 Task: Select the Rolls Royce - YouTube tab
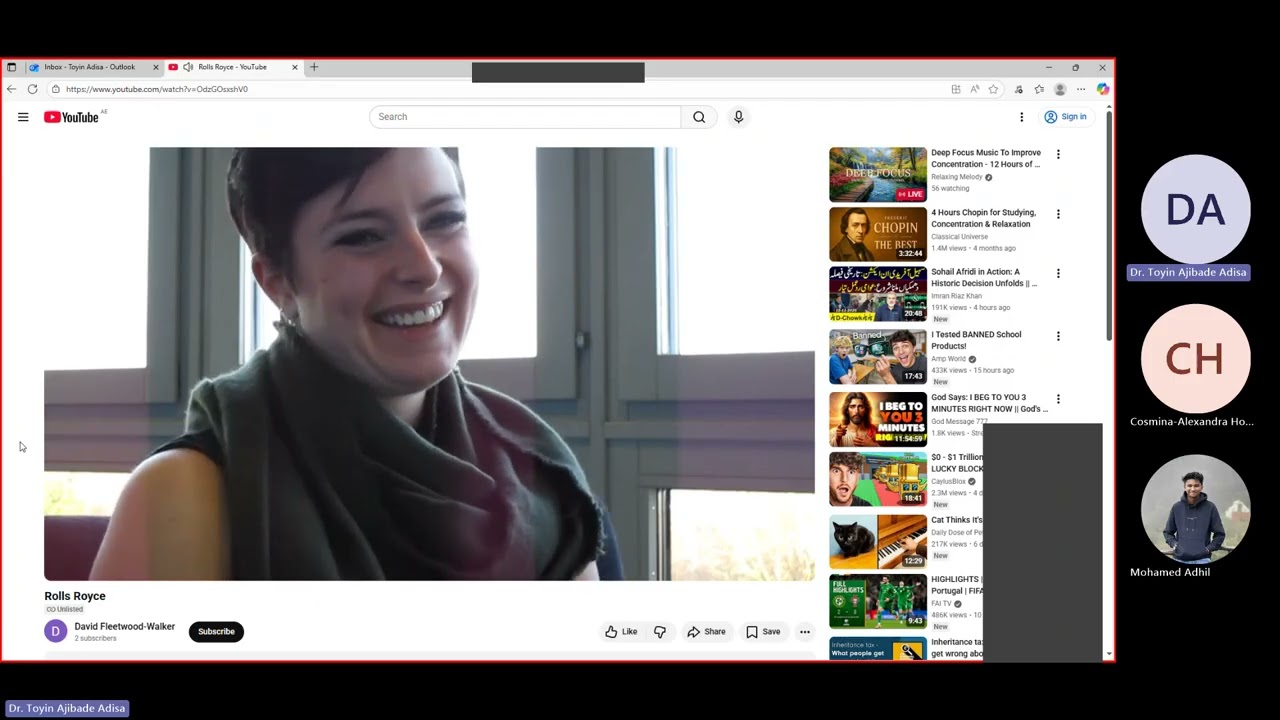click(x=232, y=67)
